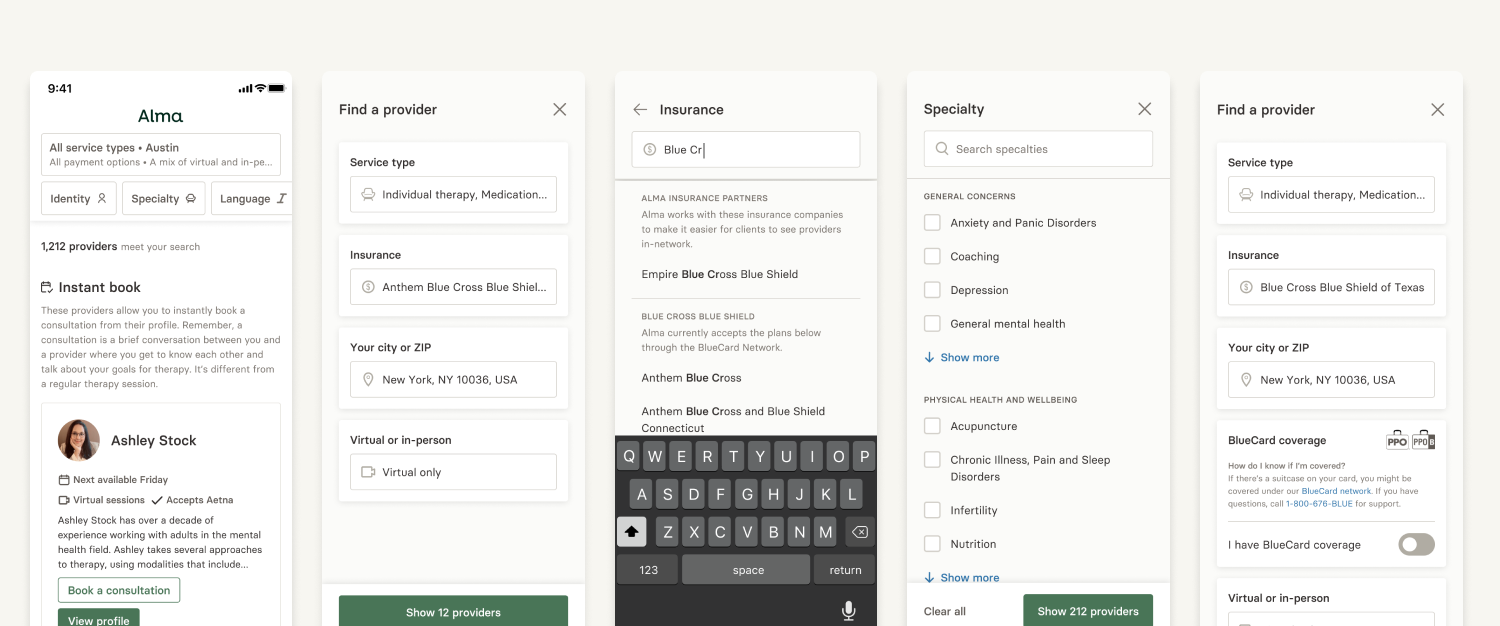Viewport: 1500px width, 626px height.
Task: Click couch icon in first panel Service type field
Action: (368, 195)
